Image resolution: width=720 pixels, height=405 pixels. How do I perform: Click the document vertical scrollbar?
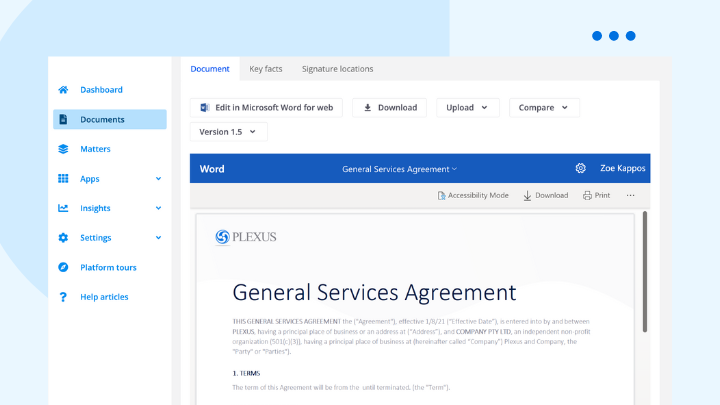click(645, 271)
